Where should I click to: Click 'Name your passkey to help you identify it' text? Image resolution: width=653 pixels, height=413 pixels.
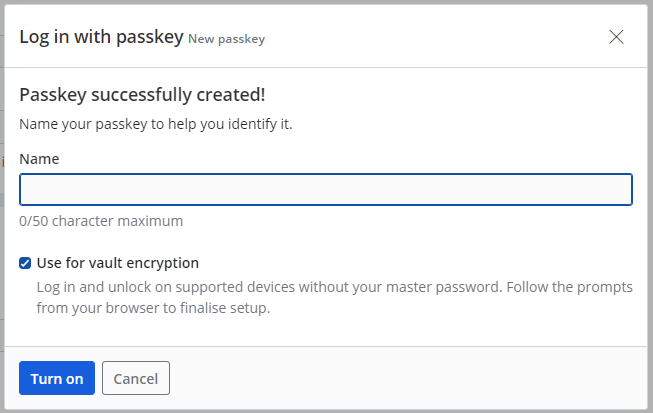tap(155, 125)
